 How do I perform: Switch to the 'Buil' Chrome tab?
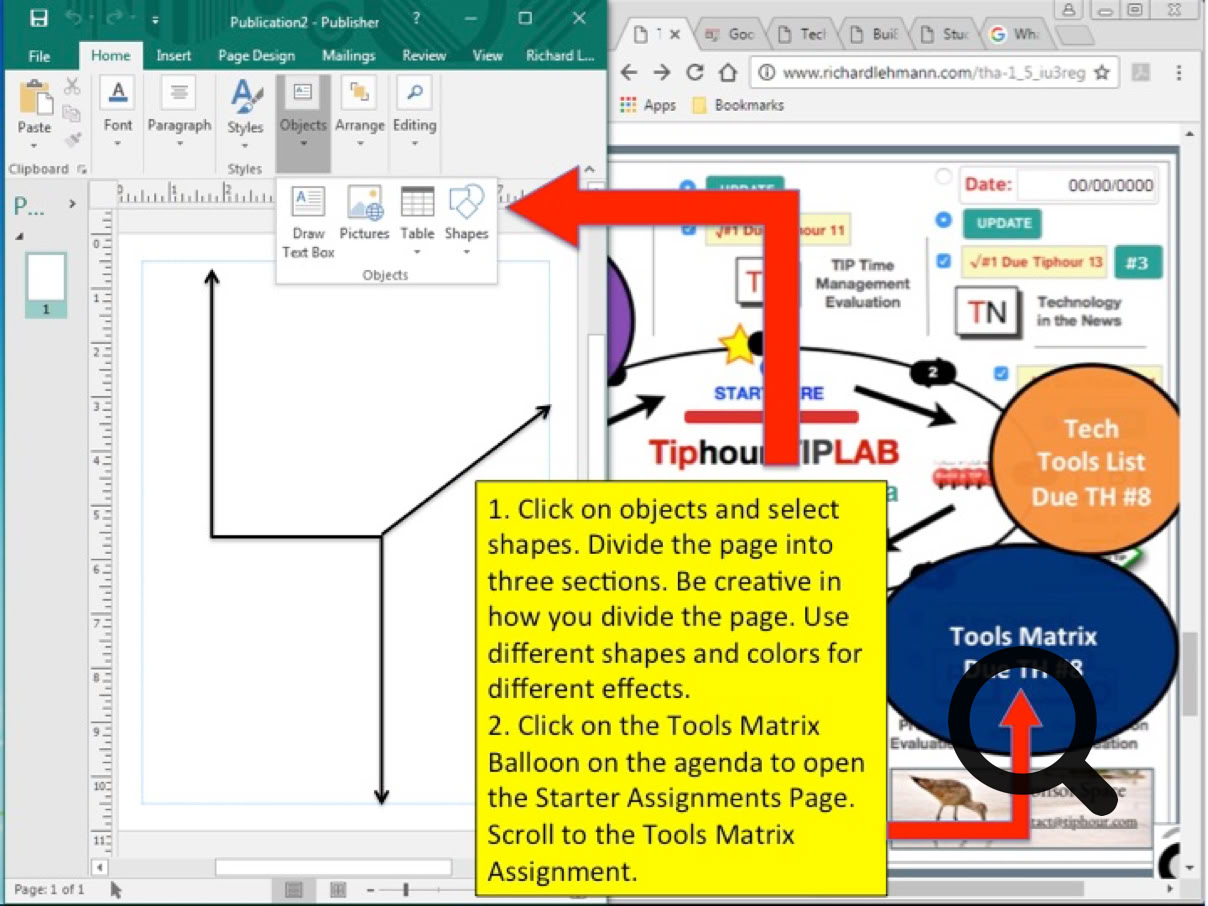875,34
